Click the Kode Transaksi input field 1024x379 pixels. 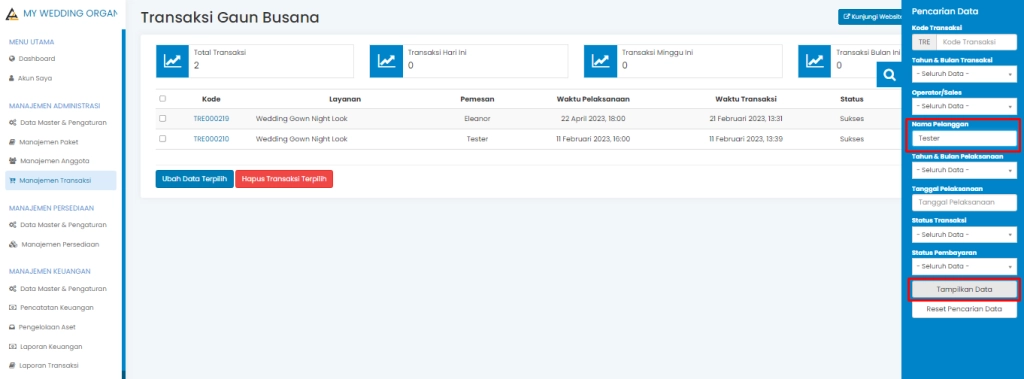(x=976, y=42)
